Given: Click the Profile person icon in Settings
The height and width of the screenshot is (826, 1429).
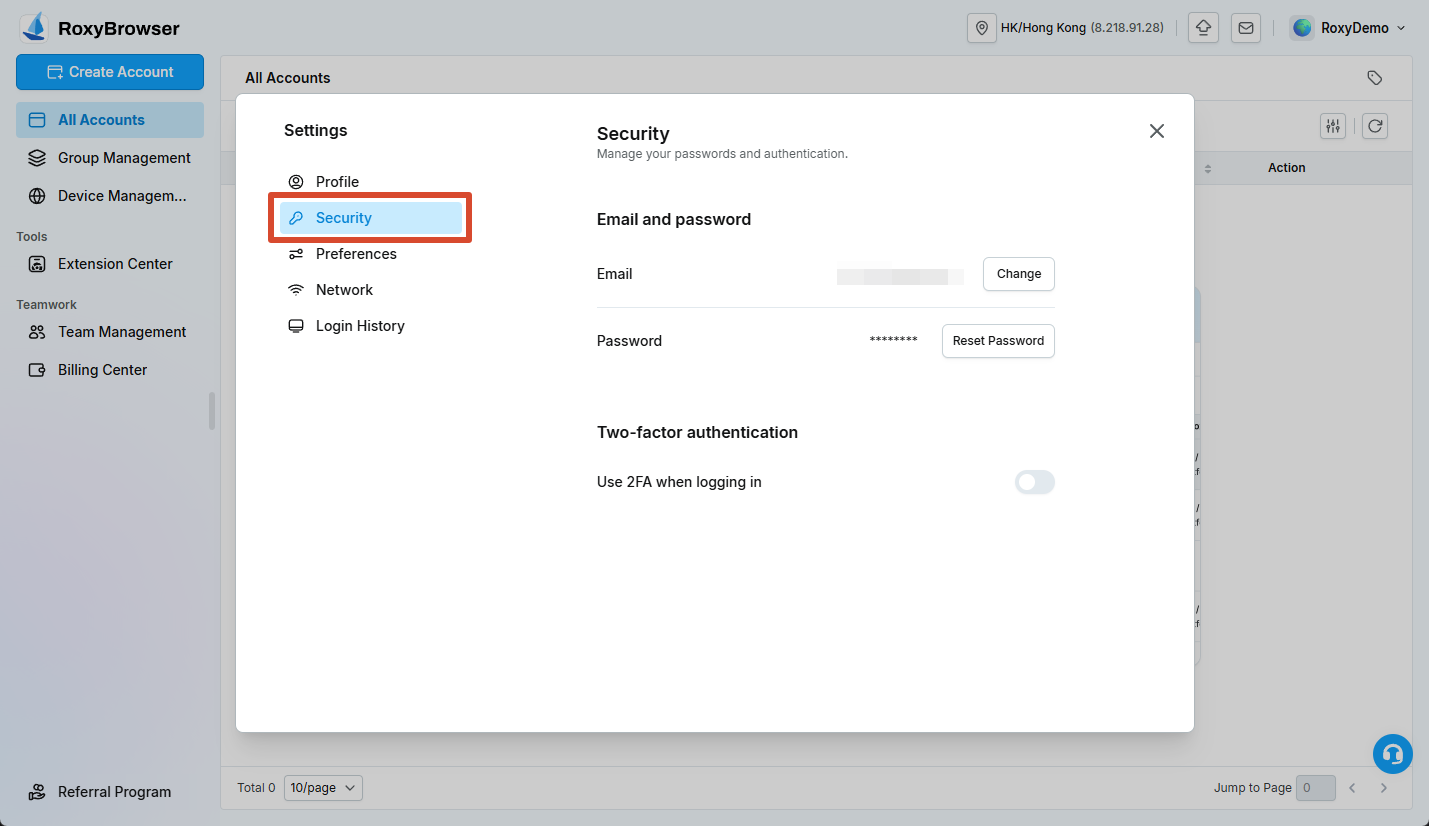Looking at the screenshot, I should point(296,182).
